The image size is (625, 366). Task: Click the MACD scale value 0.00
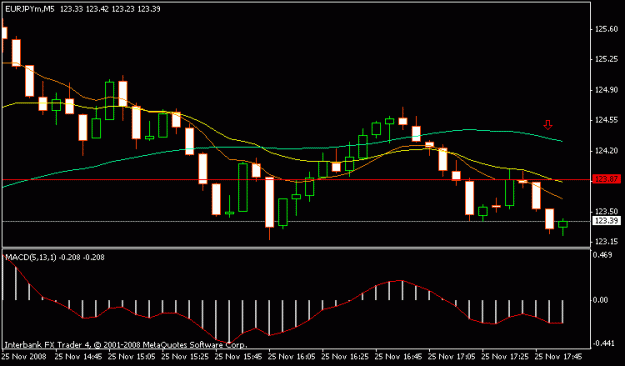[x=600, y=300]
